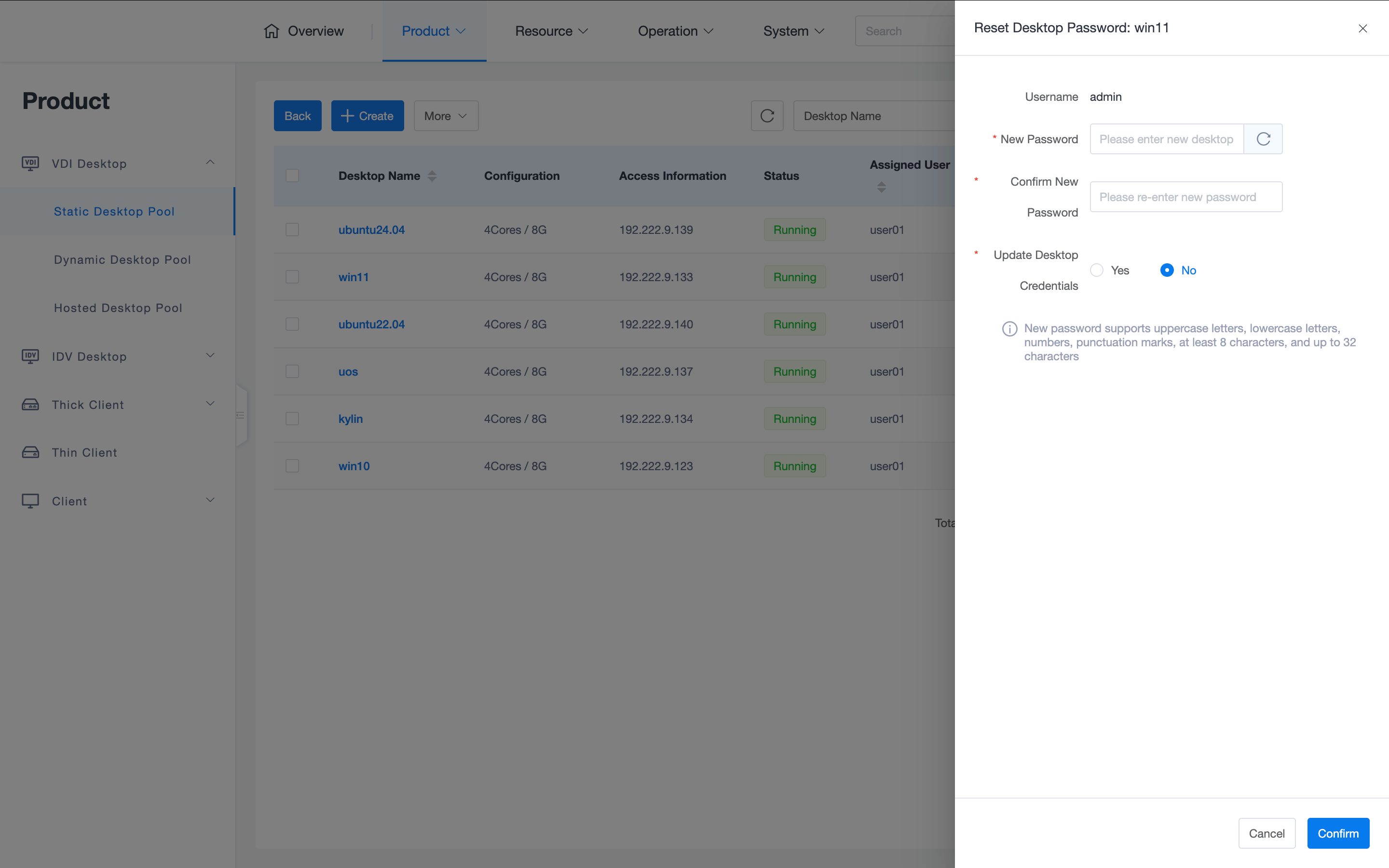Click the VDI Desktop monitor icon
1389x868 pixels.
click(x=30, y=163)
